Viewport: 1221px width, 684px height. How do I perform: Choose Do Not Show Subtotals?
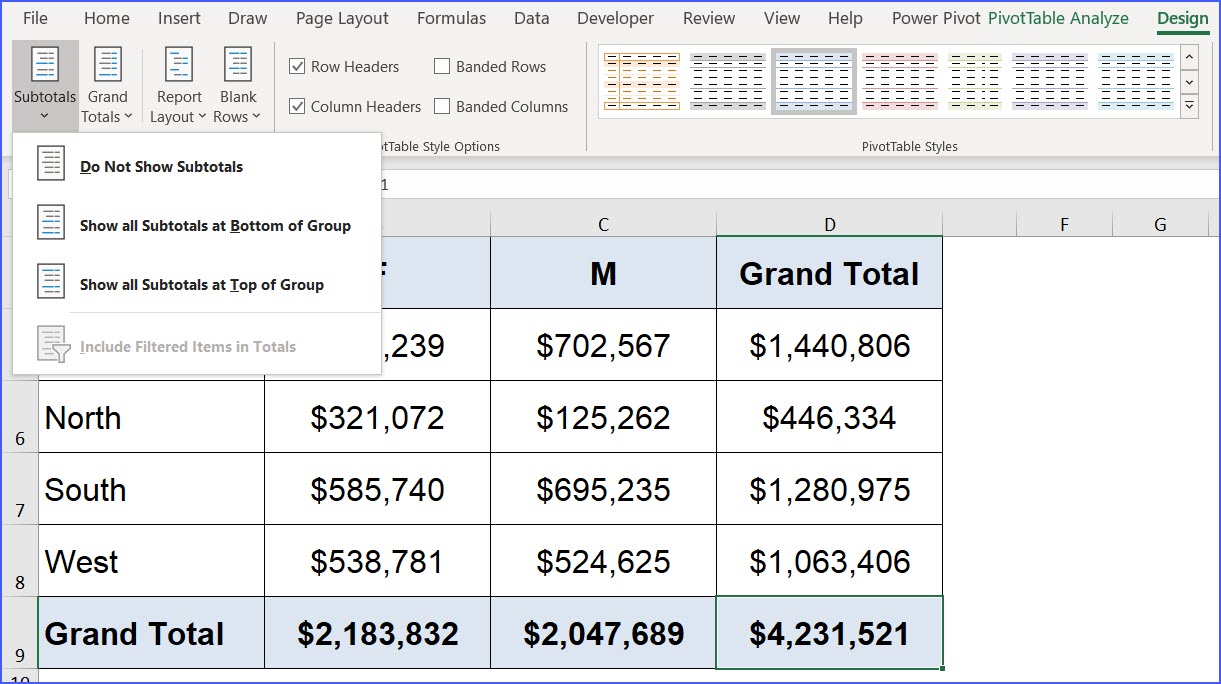pyautogui.click(x=197, y=166)
